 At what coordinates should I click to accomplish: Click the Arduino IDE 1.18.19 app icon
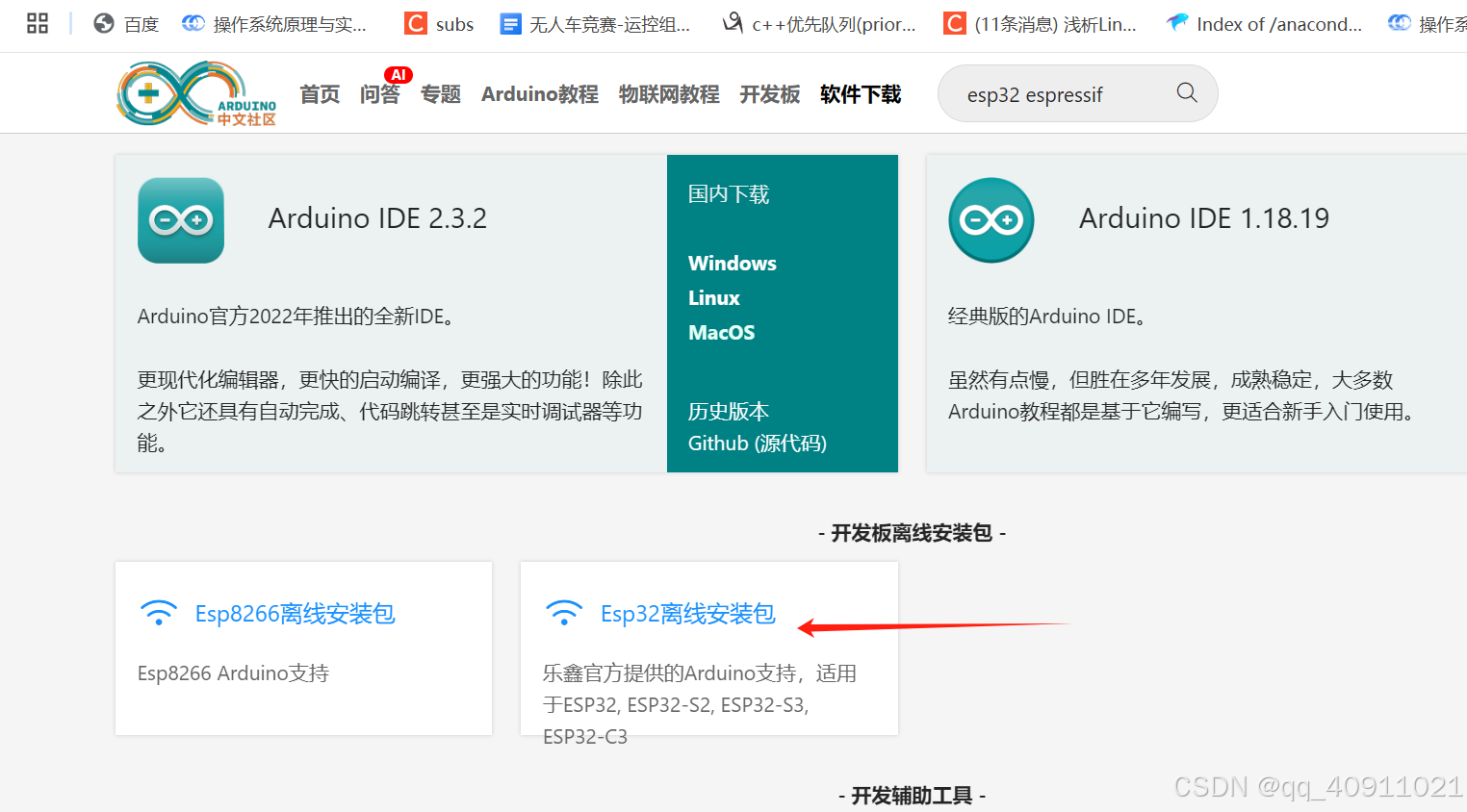point(991,220)
